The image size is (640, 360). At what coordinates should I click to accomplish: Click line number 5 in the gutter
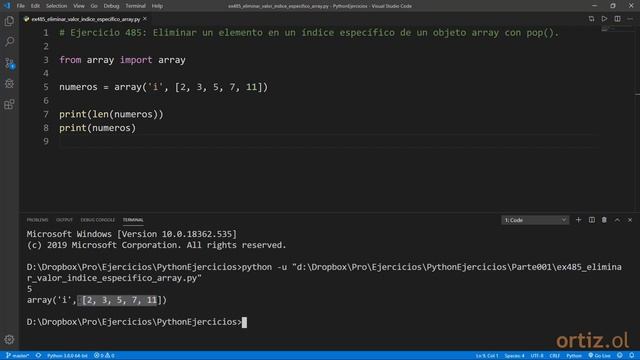[46, 87]
